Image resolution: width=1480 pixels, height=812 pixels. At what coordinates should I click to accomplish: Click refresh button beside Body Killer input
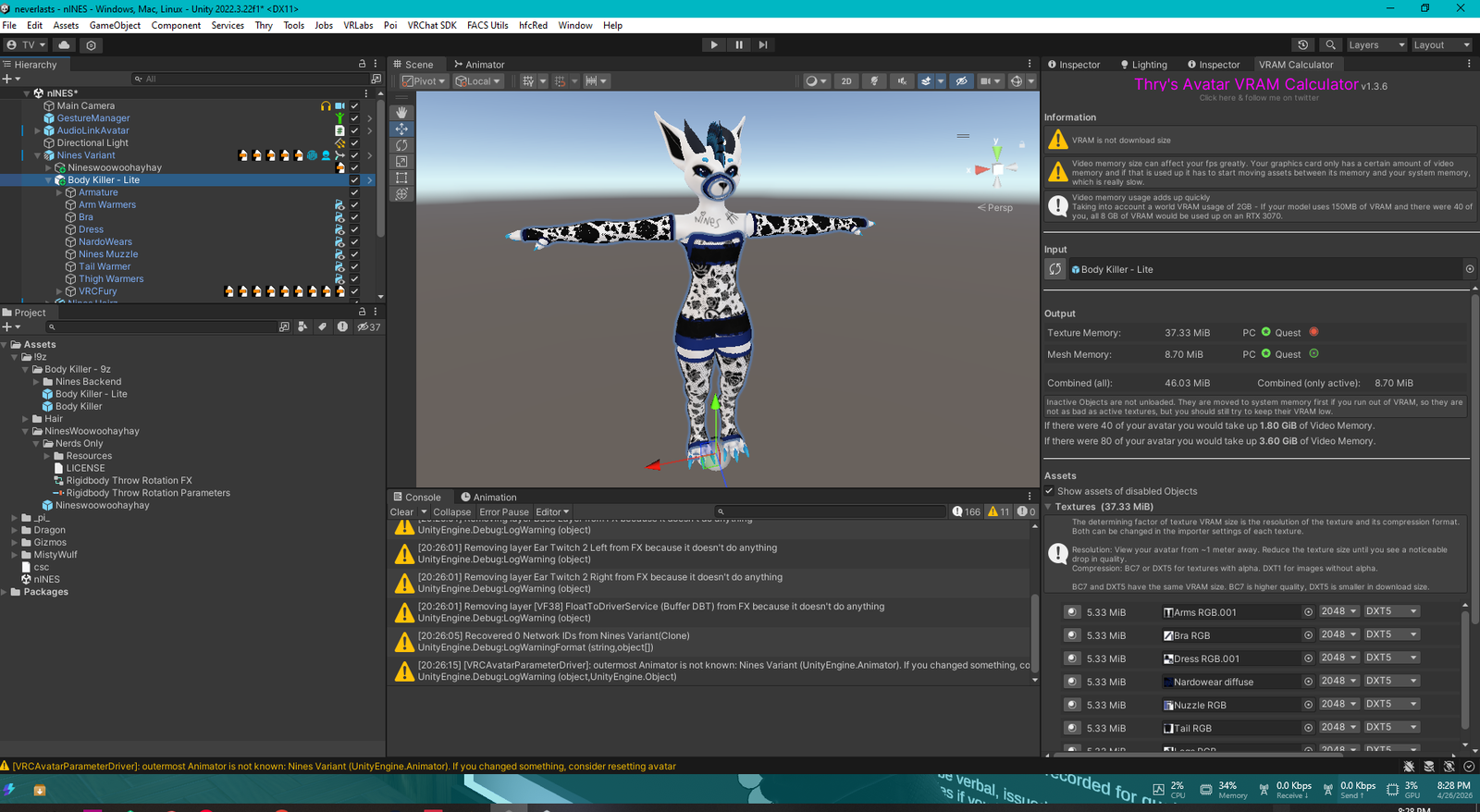(x=1055, y=269)
